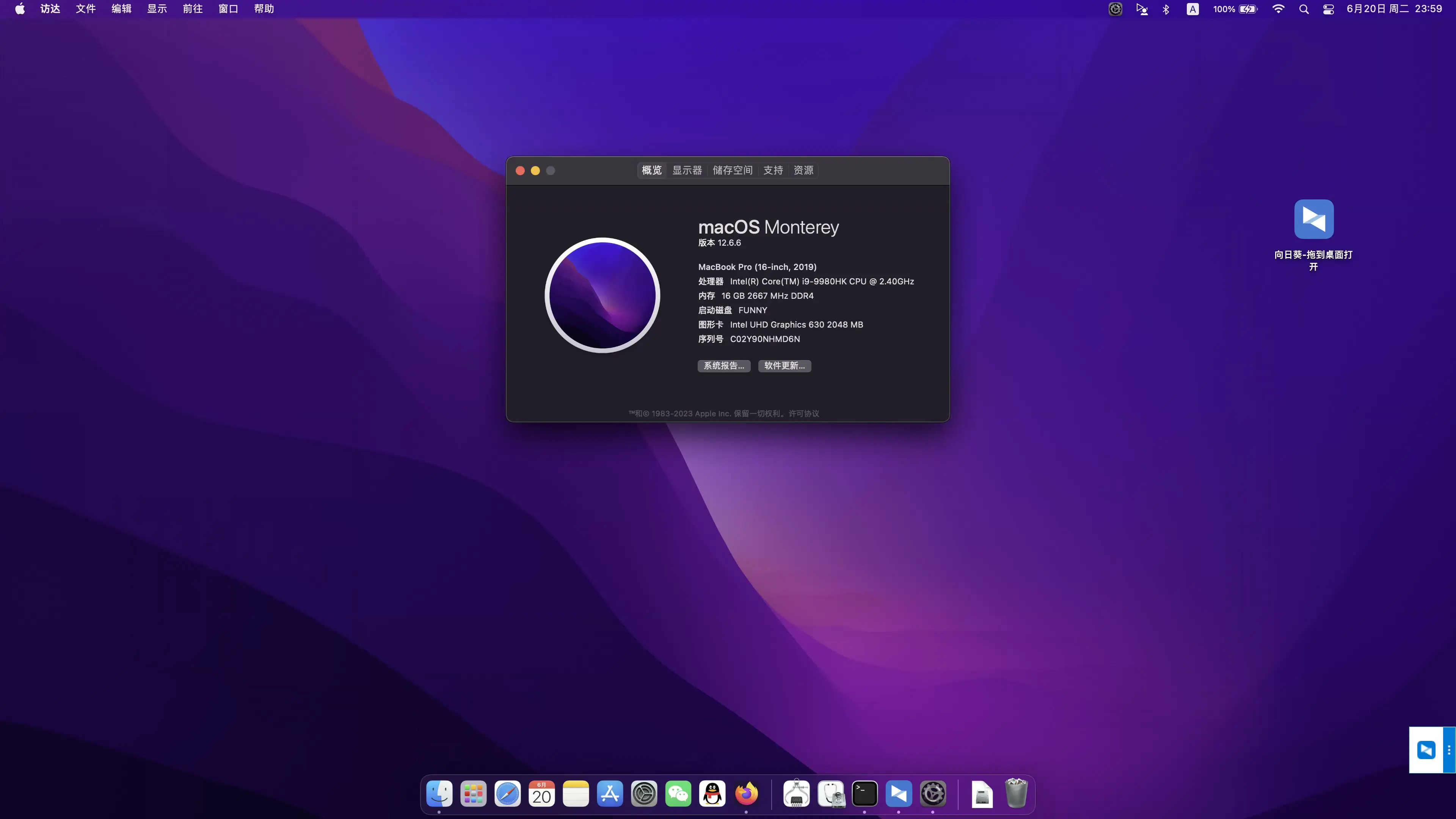Screen dimensions: 1456x819
Task: Open Terminal from the Dock
Action: point(865,794)
